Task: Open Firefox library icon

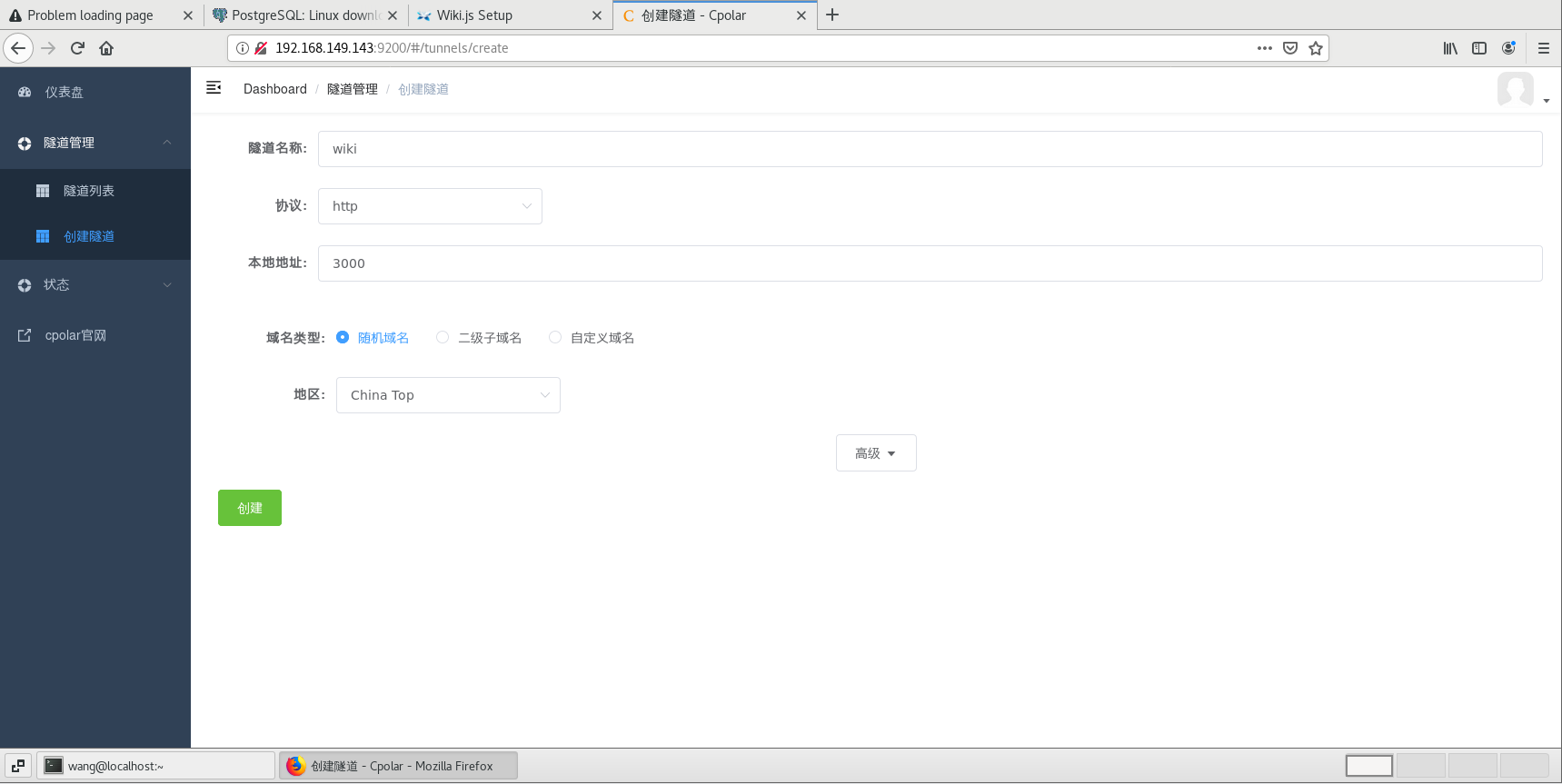Action: coord(1450,48)
